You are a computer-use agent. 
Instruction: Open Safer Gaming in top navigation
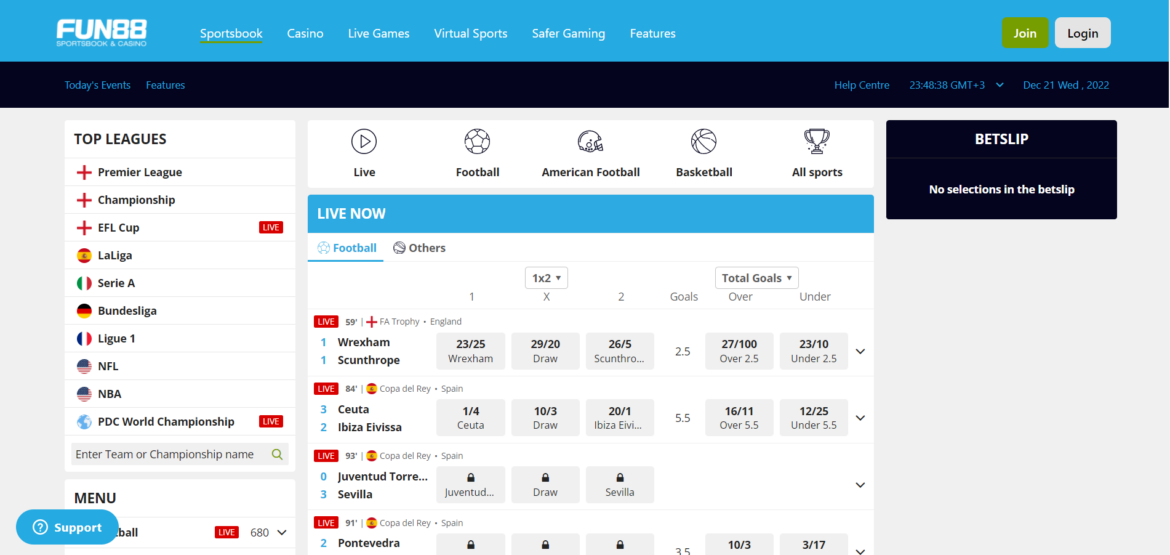pos(569,34)
